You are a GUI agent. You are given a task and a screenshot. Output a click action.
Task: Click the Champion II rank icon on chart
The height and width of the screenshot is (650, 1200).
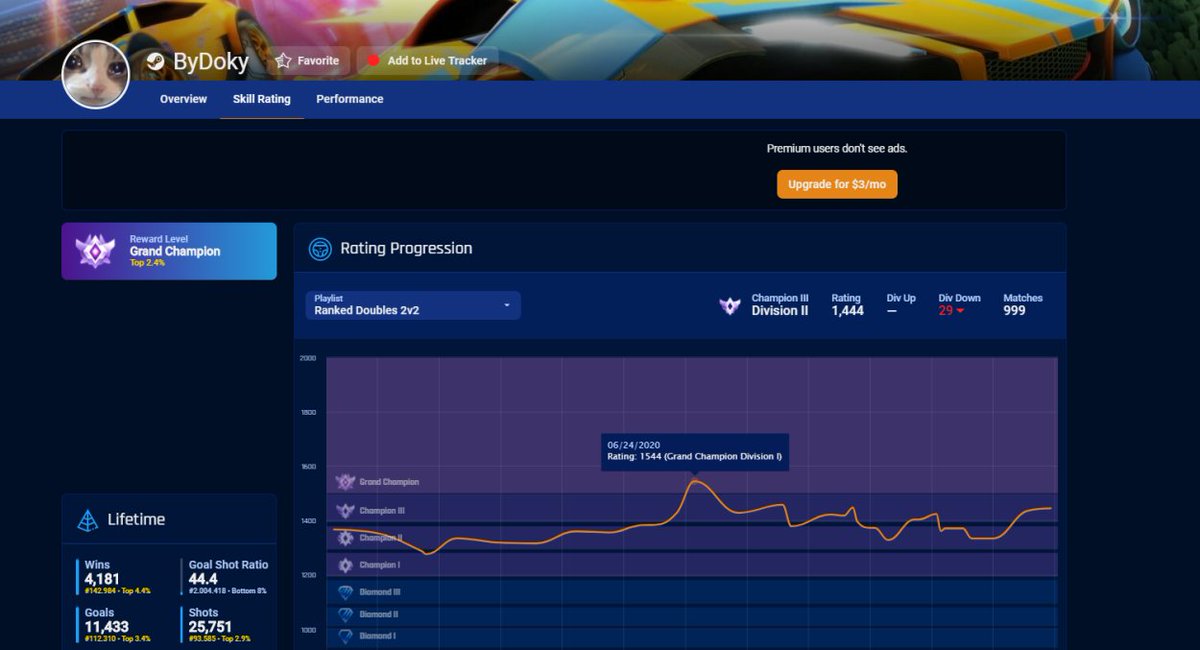346,538
